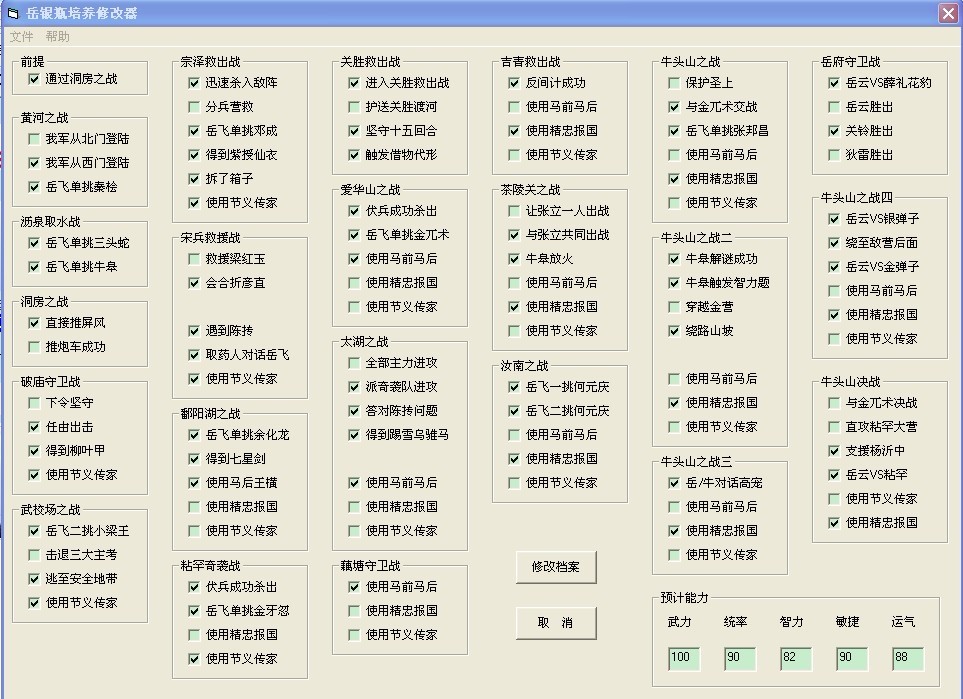
Task: Uncheck 答对陈抟问题
Action: point(354,411)
